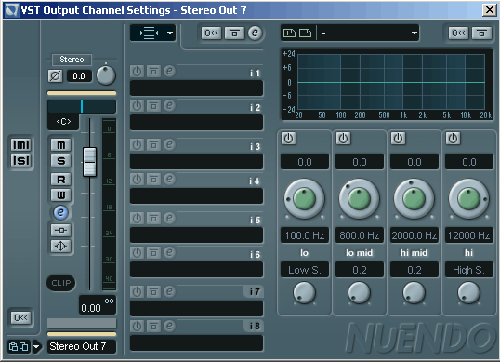
Task: Open the channel select dropdown arrow at bottom left
Action: pyautogui.click(x=36, y=347)
